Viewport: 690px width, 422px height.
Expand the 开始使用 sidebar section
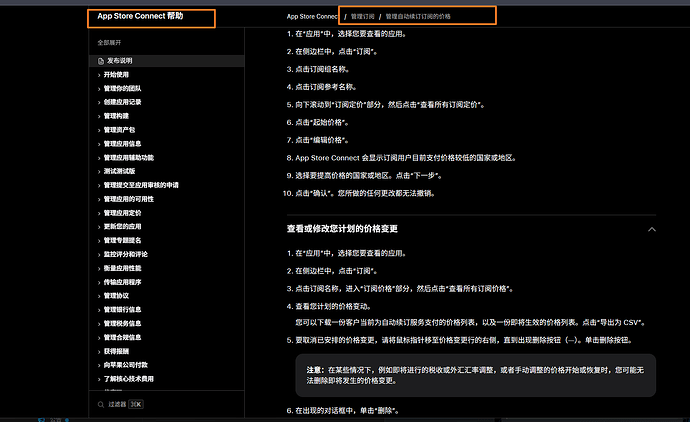tap(99, 75)
